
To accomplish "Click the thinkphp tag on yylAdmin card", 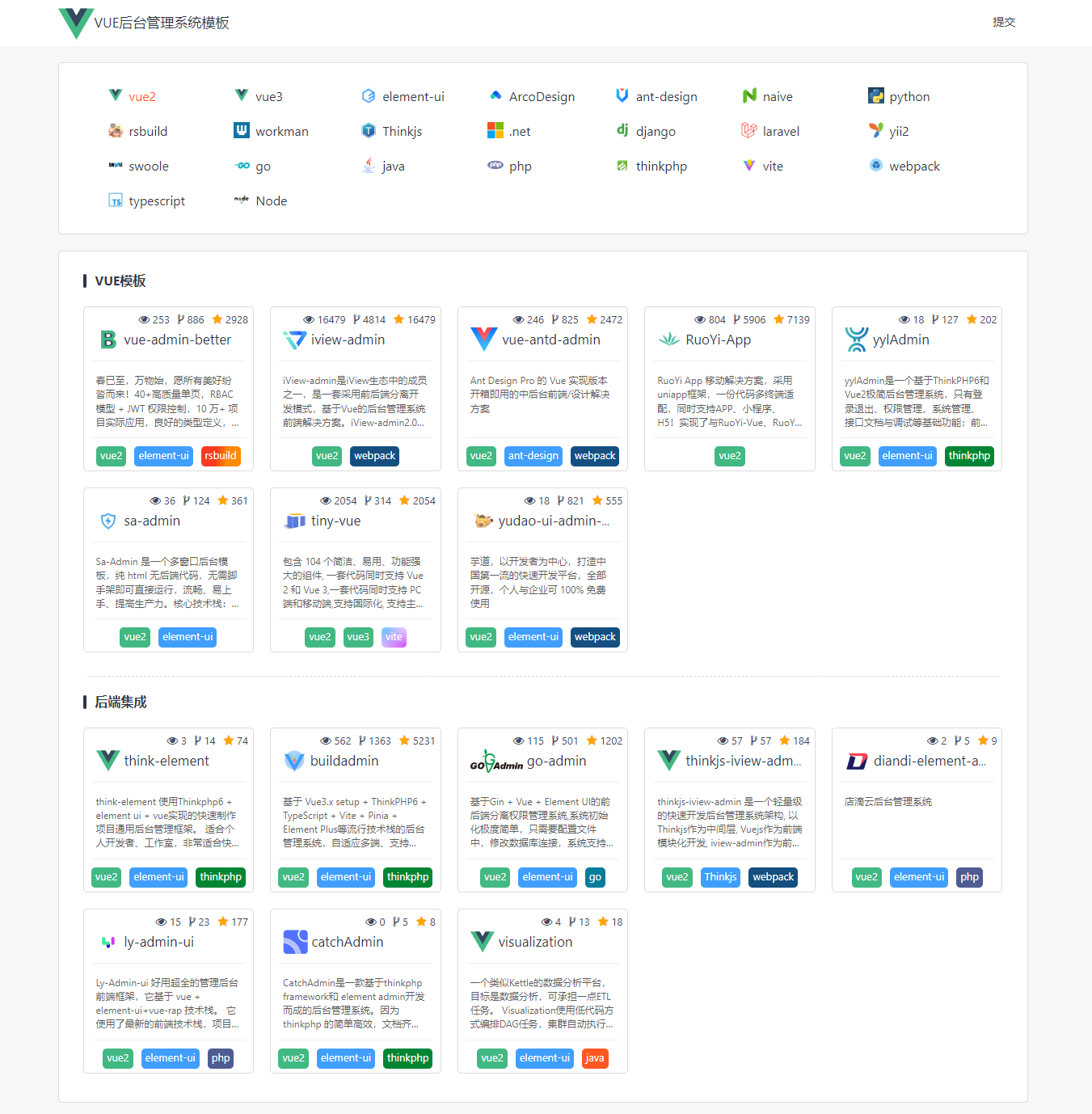I will click(x=969, y=456).
